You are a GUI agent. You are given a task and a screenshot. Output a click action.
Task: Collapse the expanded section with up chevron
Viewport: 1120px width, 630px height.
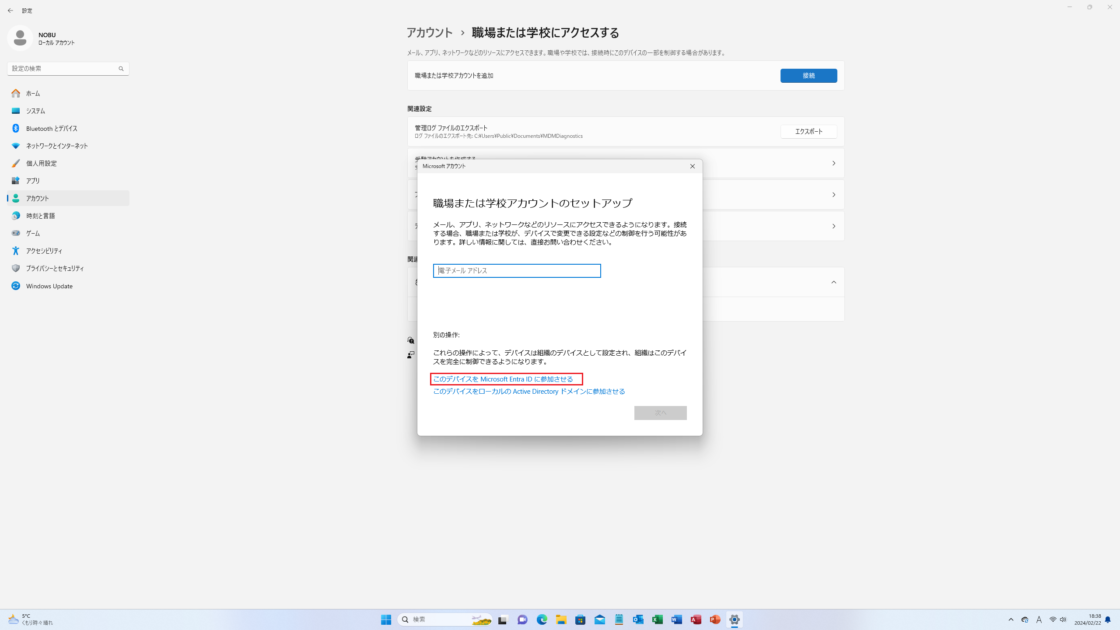[833, 283]
